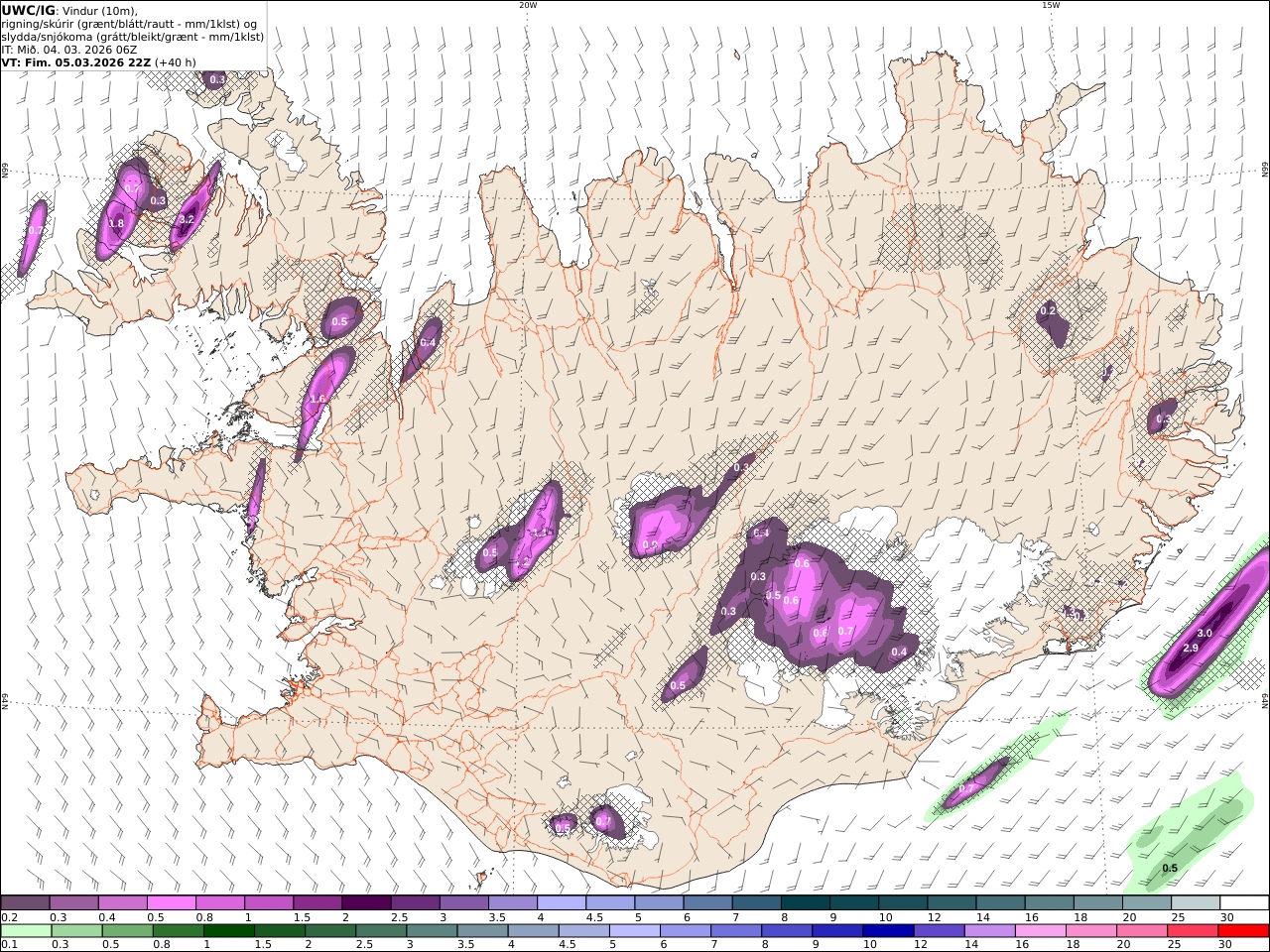Click the medium green 0.5 rain legend swatch

[128, 930]
